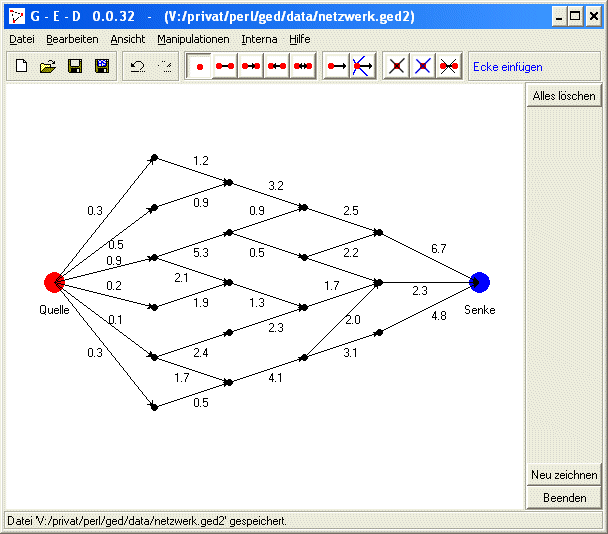Viewport: 608px width, 534px height.
Task: Click the edge weight label 2.5
Action: point(351,211)
